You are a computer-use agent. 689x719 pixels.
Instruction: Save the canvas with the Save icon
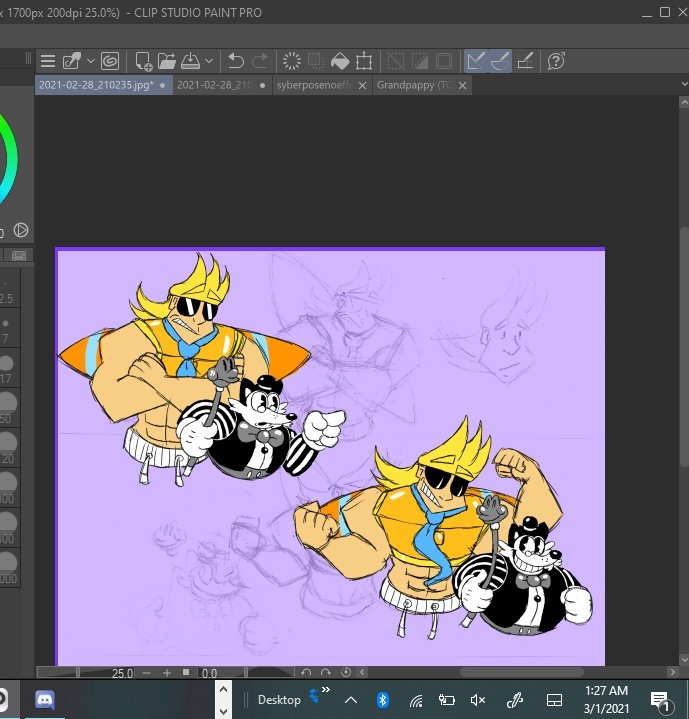(190, 61)
